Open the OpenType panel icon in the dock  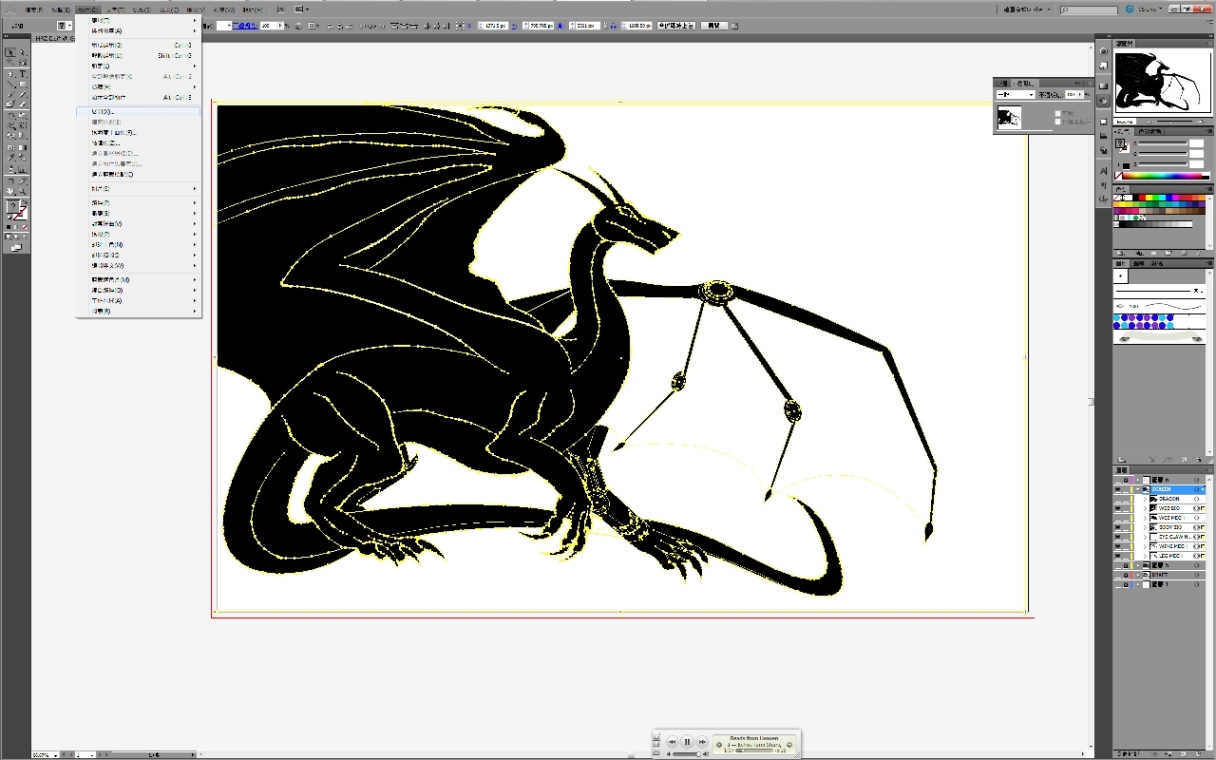(1104, 197)
